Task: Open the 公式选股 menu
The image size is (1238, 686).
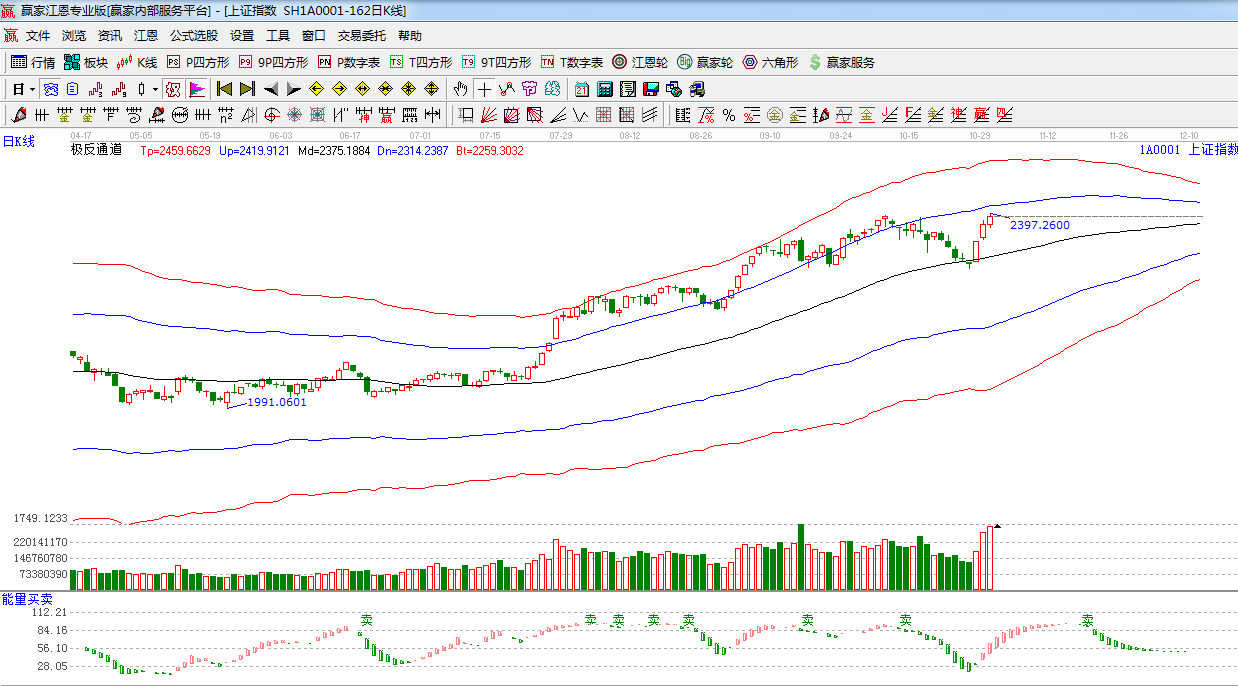Action: point(193,35)
